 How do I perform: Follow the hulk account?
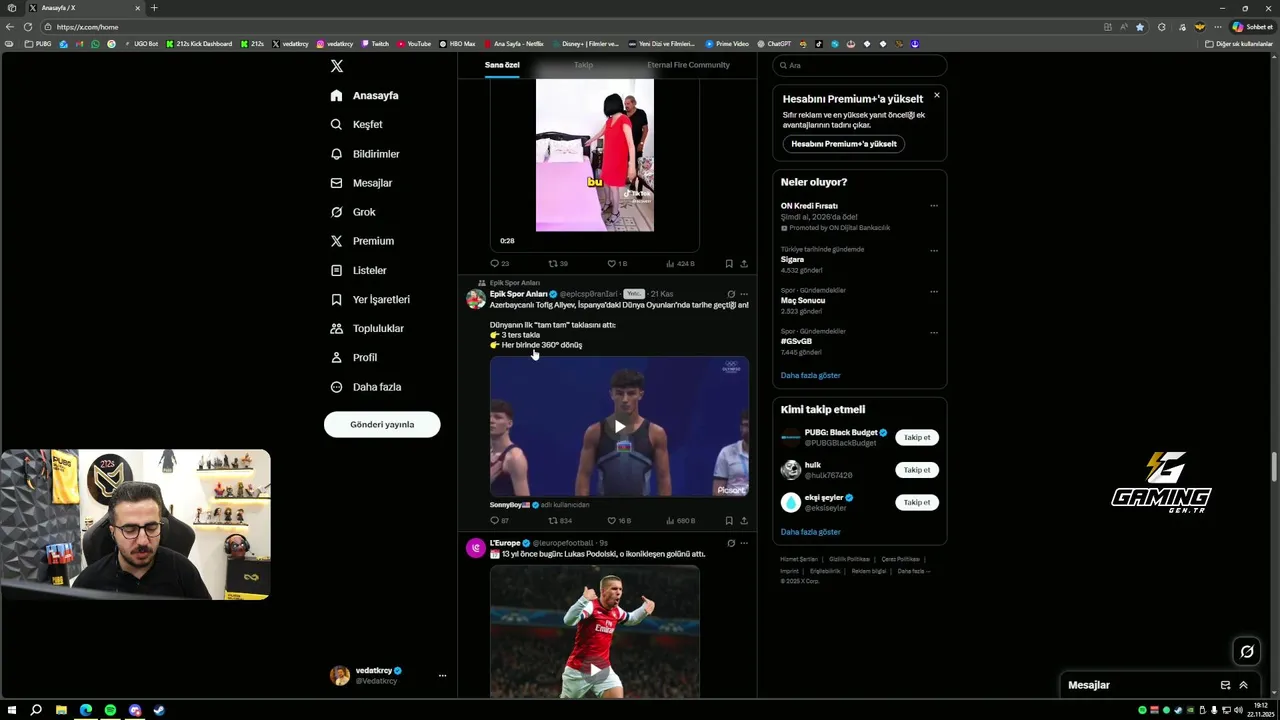coord(917,470)
